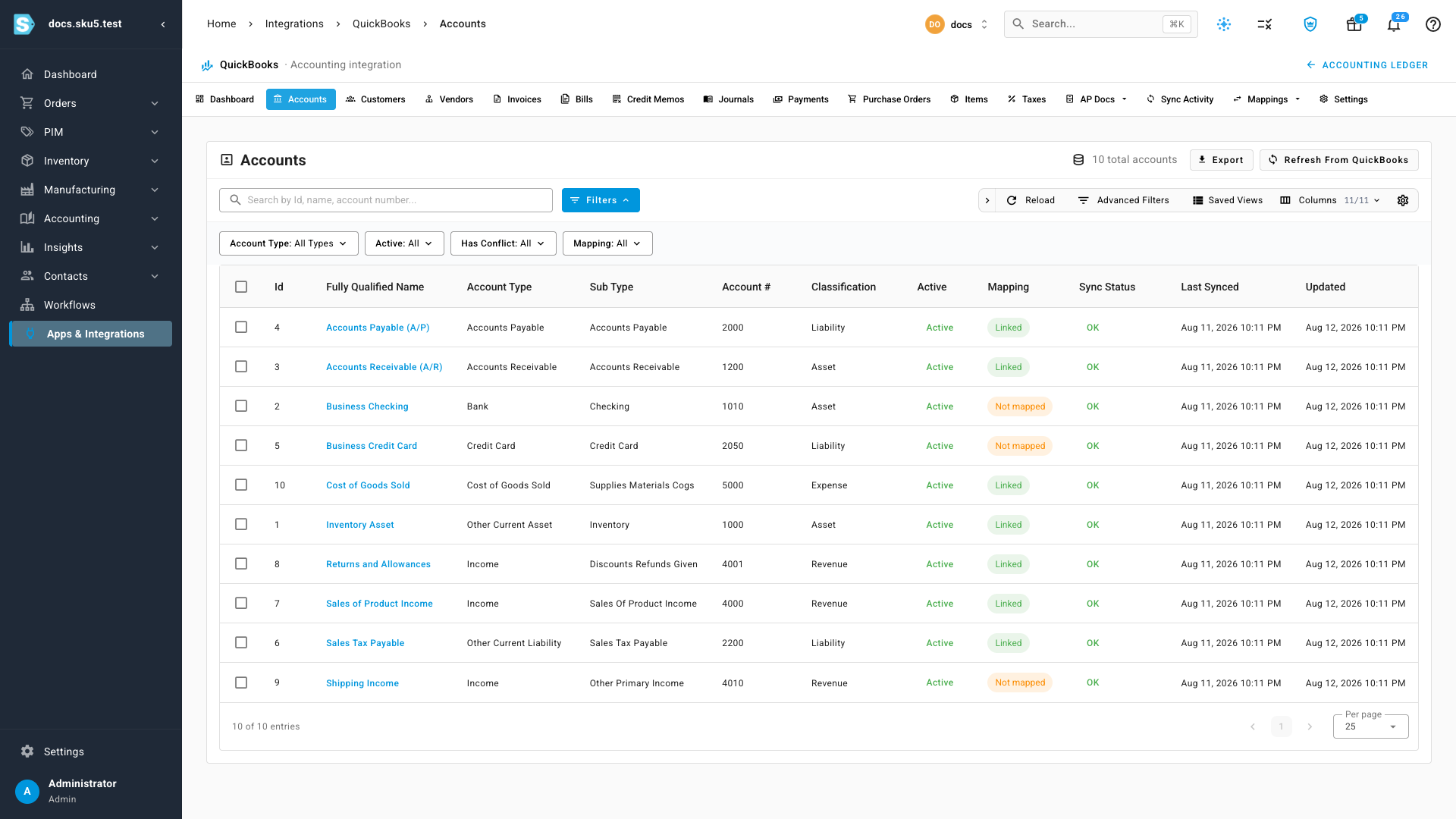Check the Cost of Goods Sold row checkbox

(241, 485)
